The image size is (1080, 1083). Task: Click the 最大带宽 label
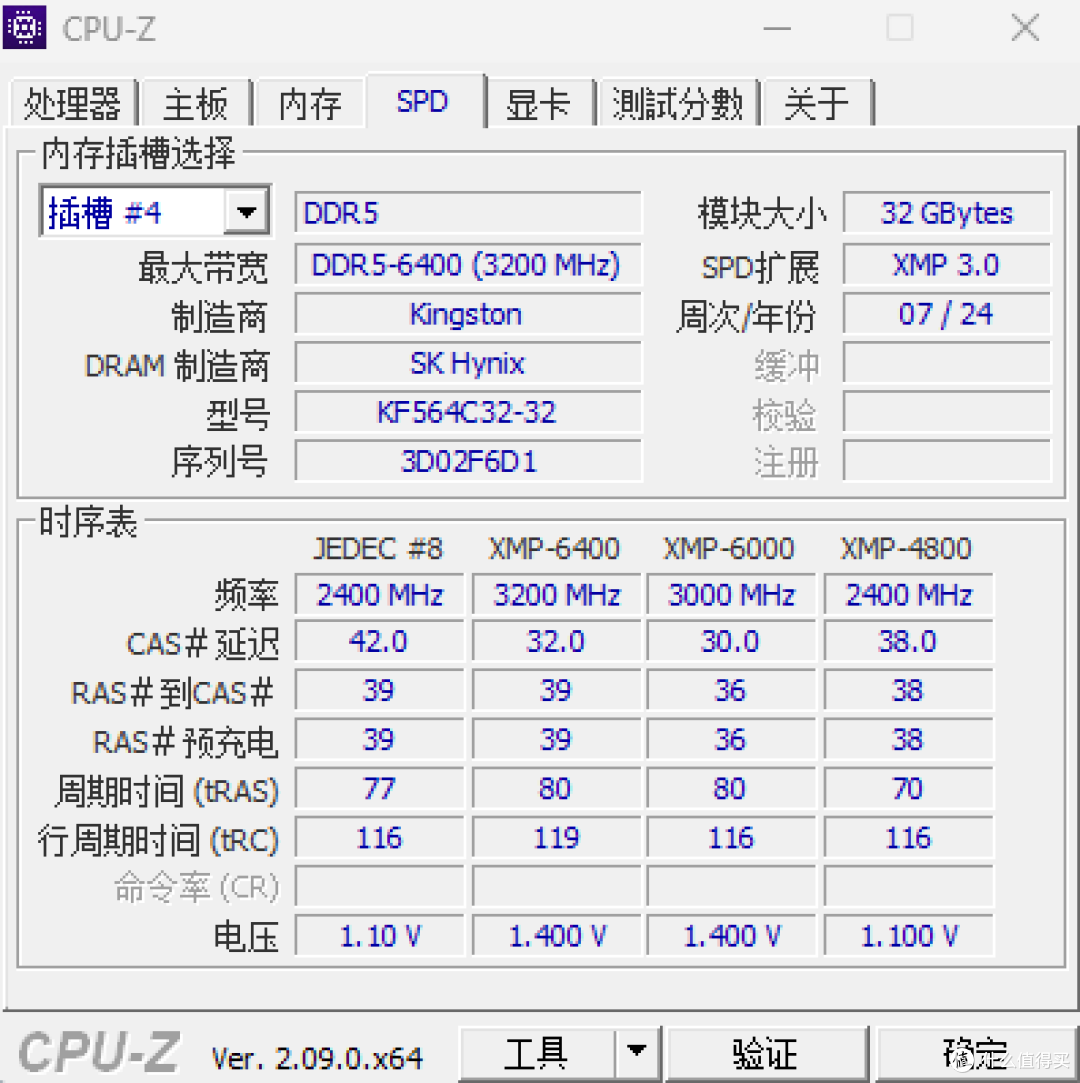coord(203,267)
